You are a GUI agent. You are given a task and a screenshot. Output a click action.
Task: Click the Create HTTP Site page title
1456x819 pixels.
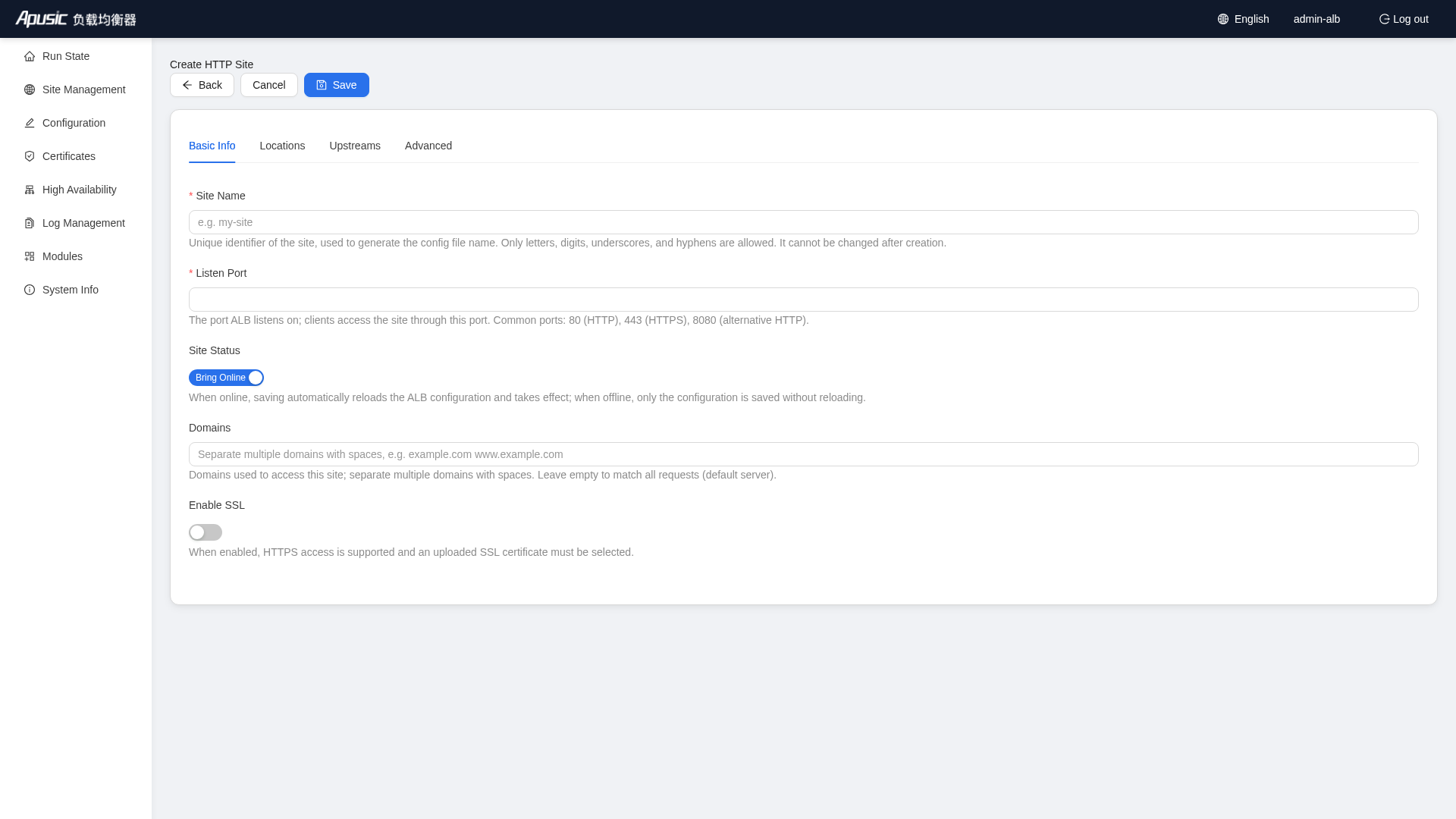click(212, 64)
